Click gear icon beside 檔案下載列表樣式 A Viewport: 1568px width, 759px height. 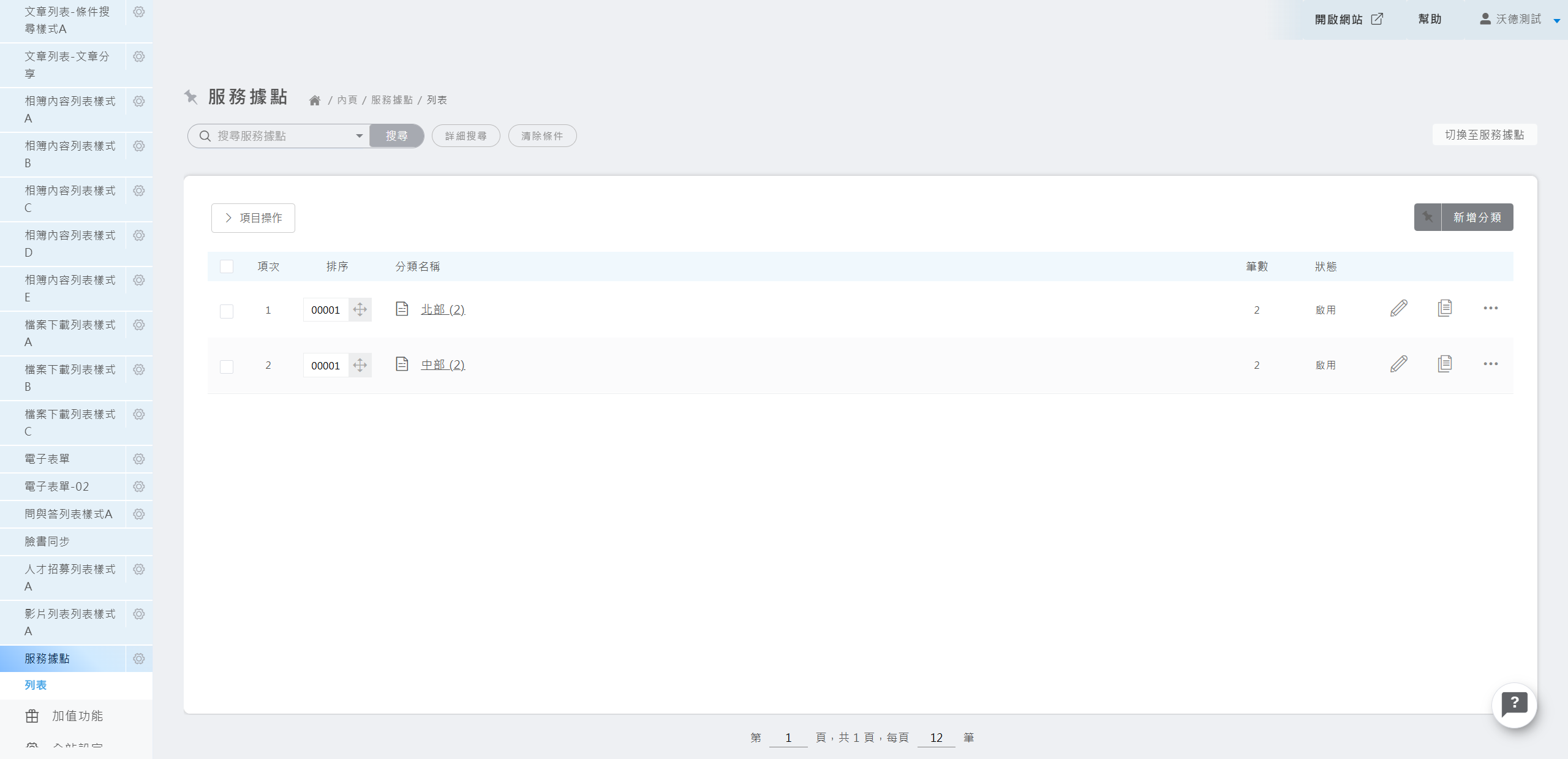(x=139, y=325)
